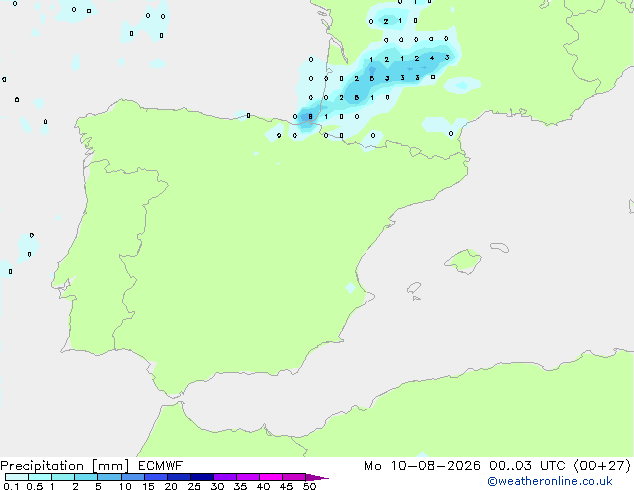The width and height of the screenshot is (634, 490).
Task: Click the 0.5 mm legend color swatch
Action: tap(40, 477)
